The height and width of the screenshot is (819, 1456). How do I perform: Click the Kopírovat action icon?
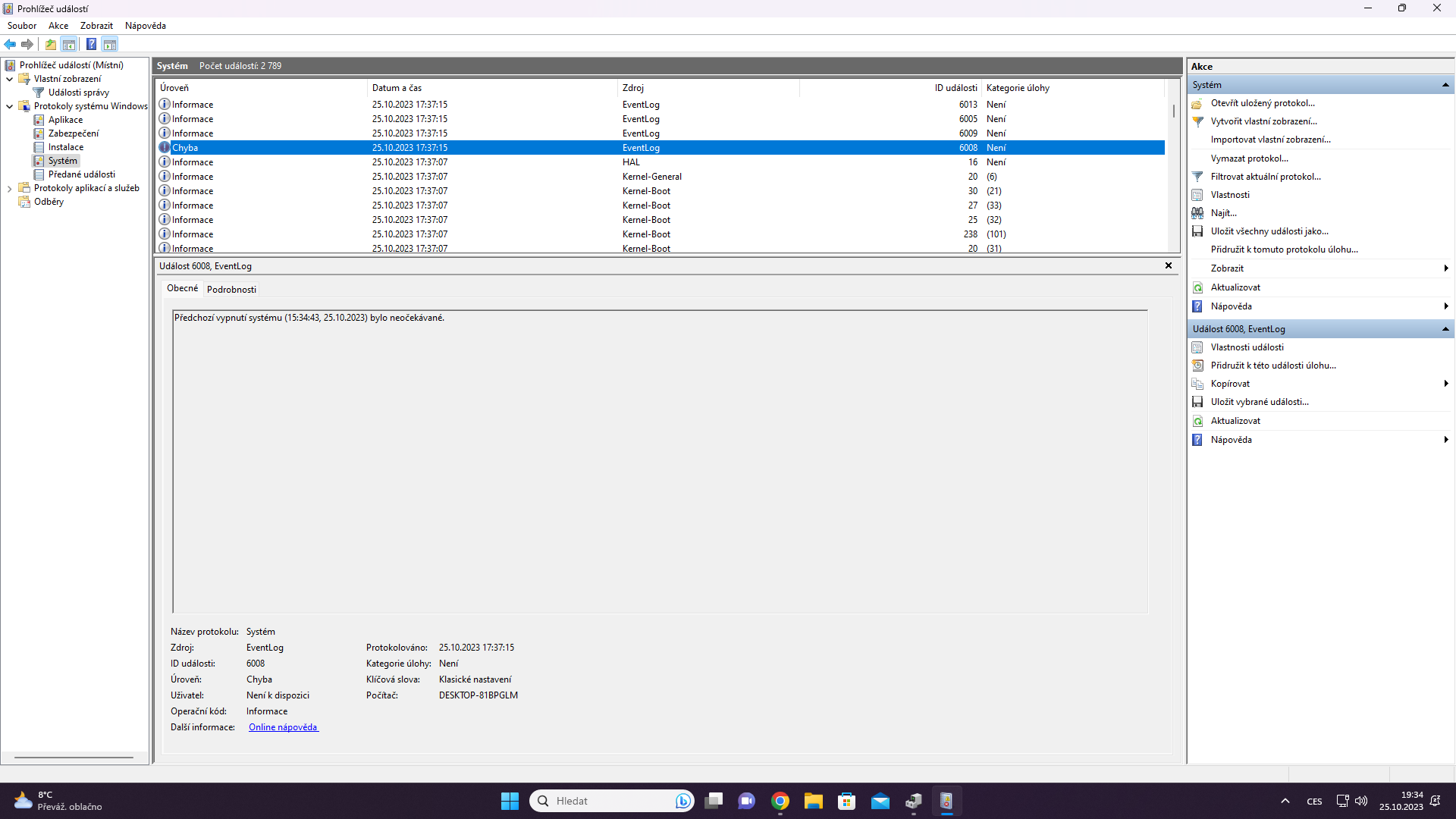pos(1197,384)
